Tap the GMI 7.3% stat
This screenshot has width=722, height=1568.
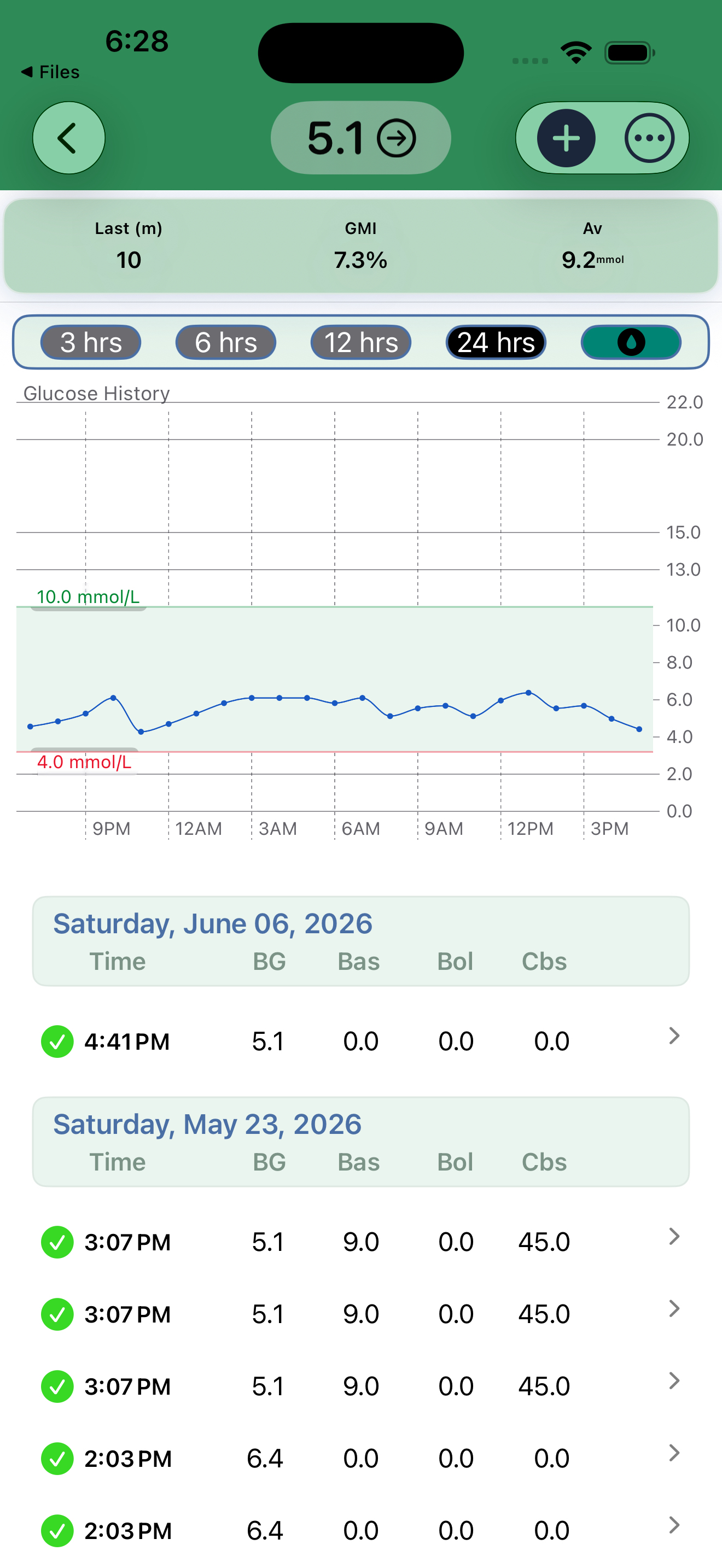click(360, 247)
